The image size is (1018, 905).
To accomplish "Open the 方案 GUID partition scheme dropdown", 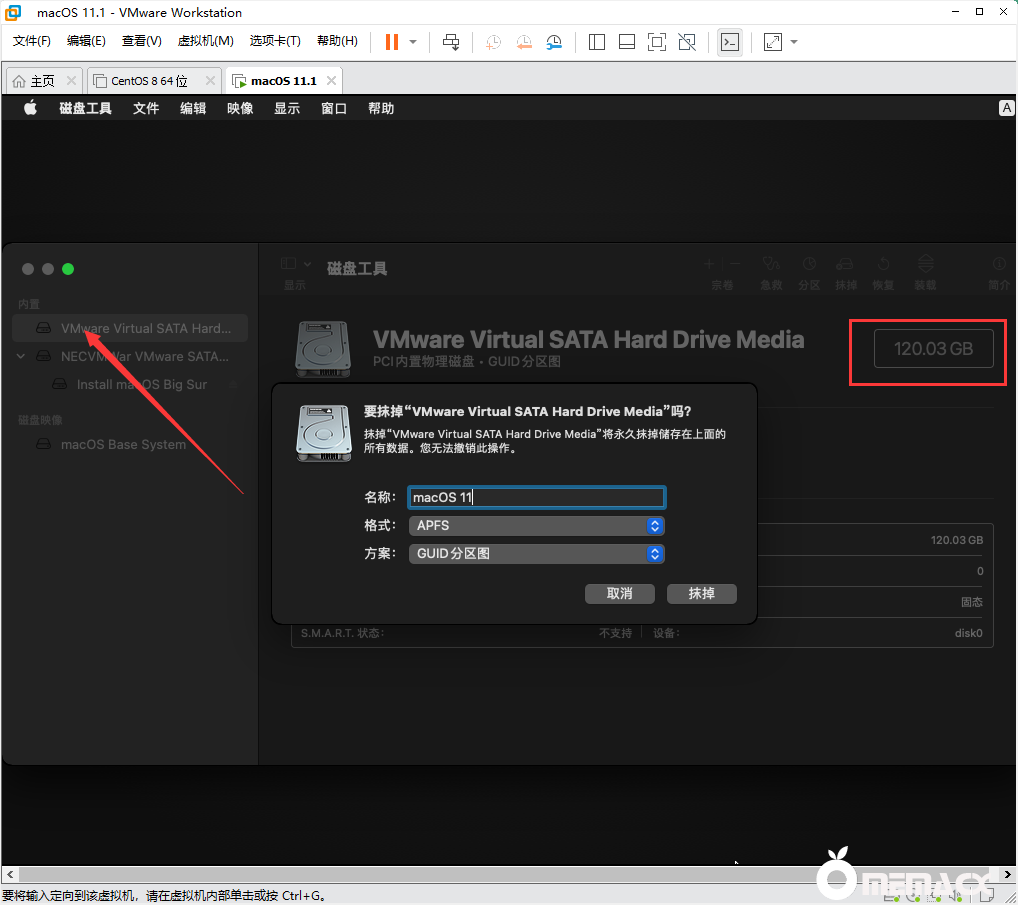I will point(536,554).
